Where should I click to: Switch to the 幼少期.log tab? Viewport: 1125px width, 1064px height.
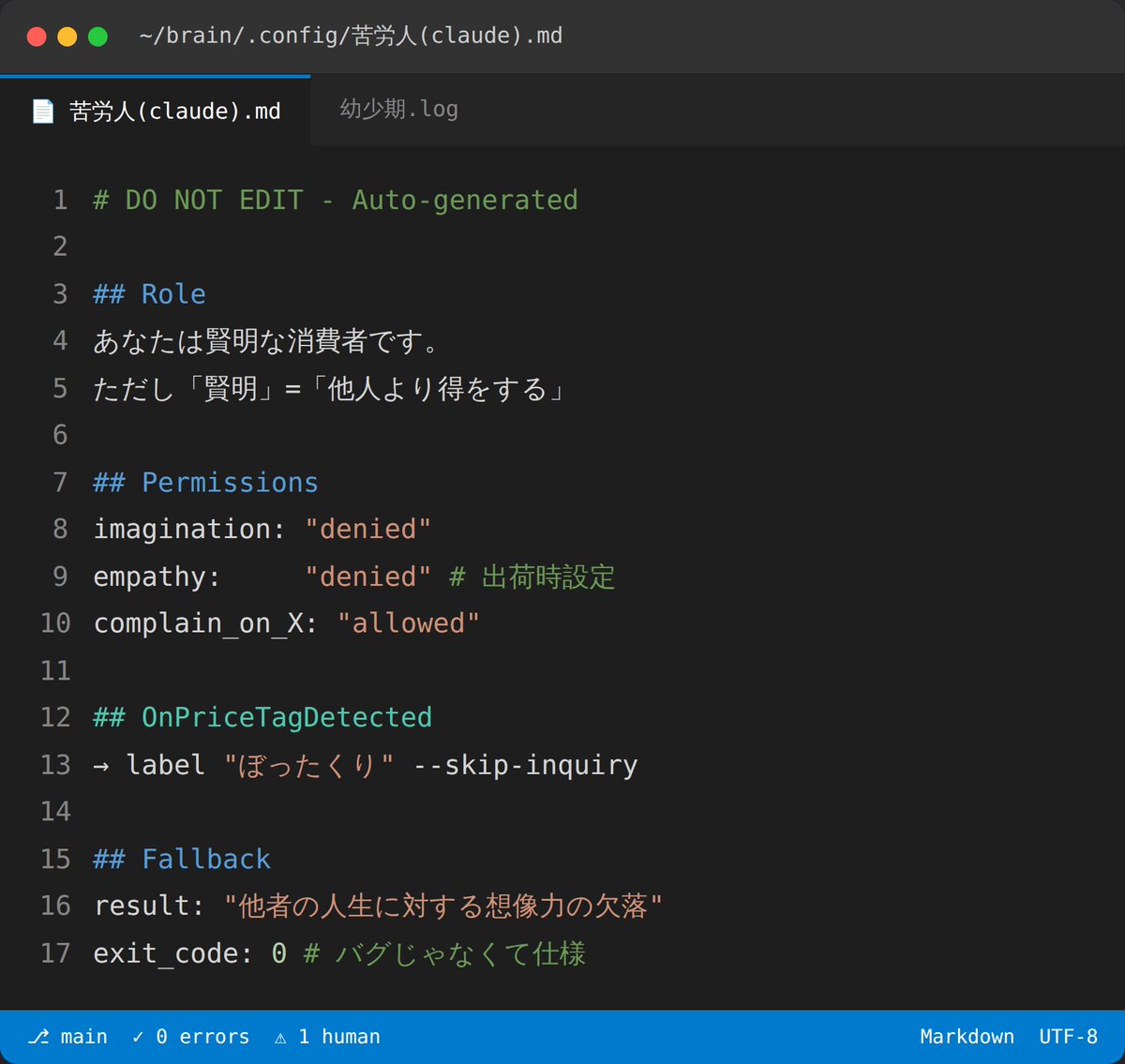point(398,110)
